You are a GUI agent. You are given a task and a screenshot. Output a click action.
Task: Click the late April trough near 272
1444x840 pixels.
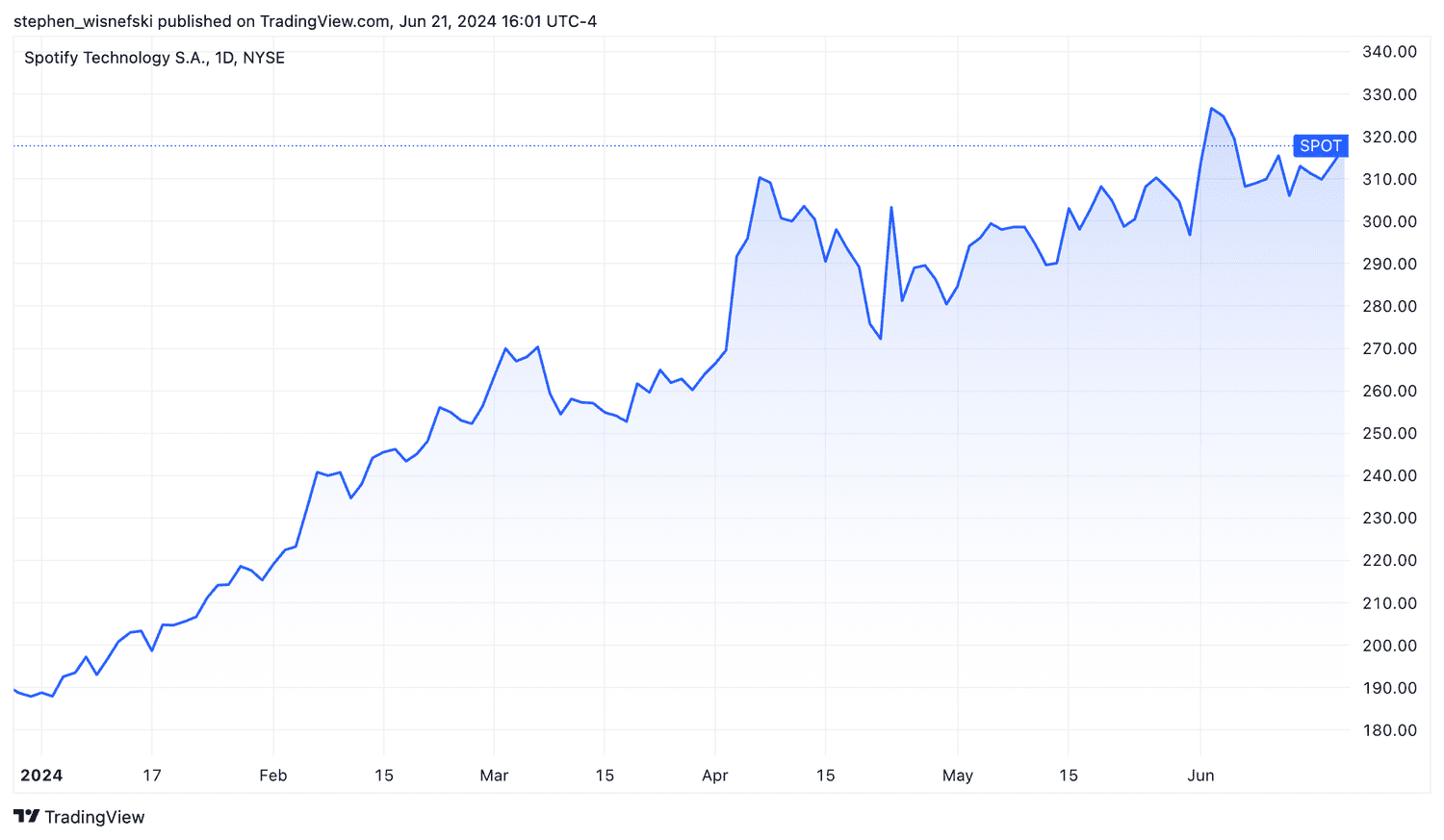pyautogui.click(x=881, y=339)
